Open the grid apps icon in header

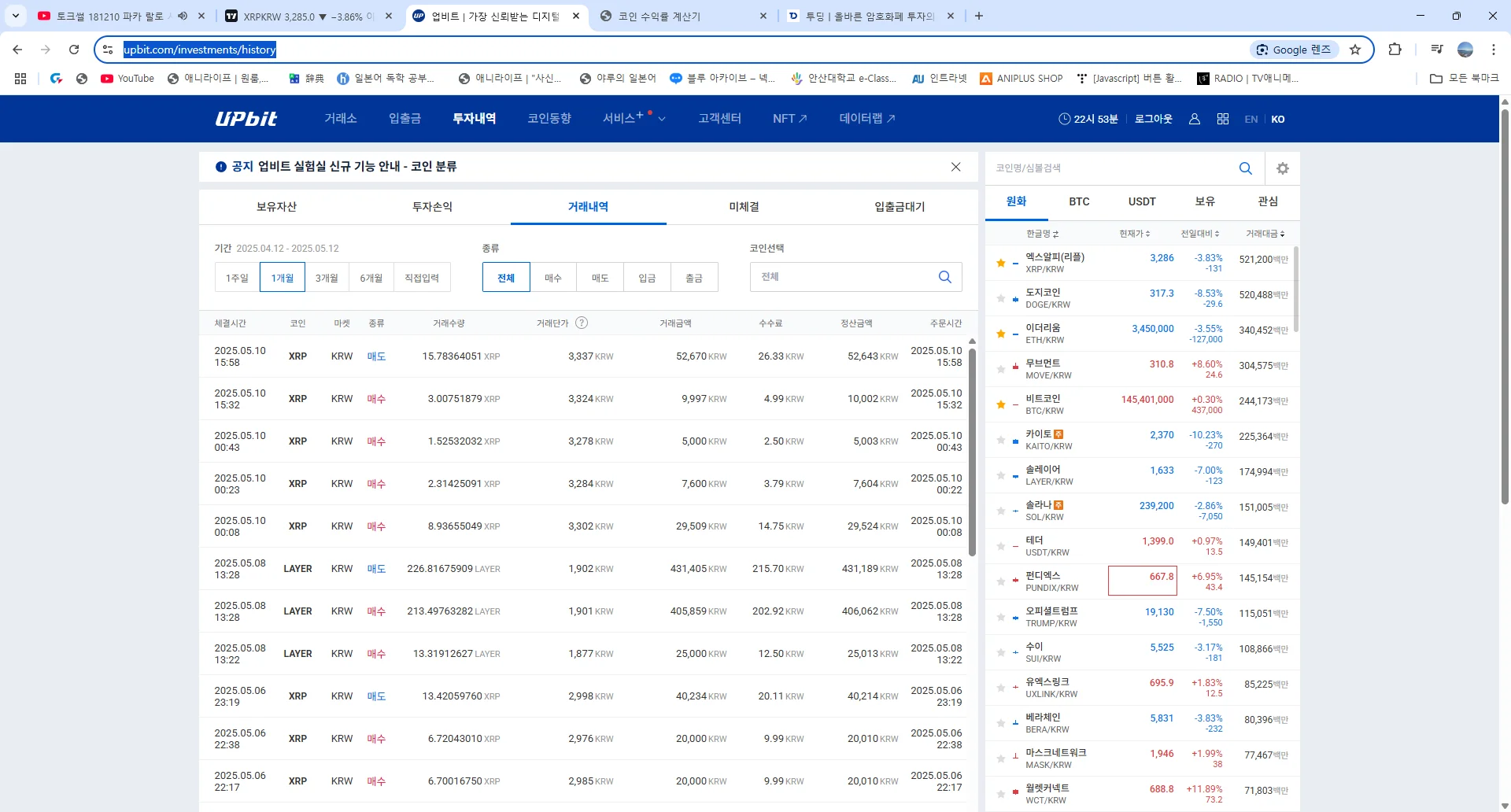click(x=1222, y=119)
